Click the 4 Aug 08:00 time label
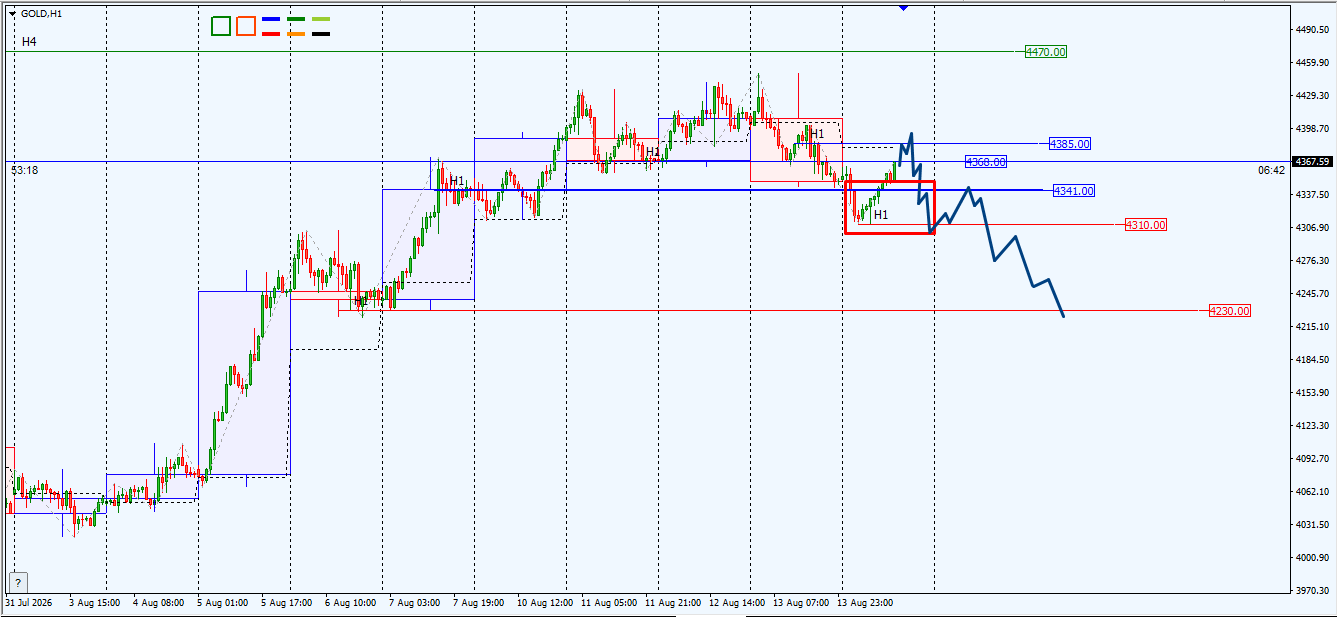Screen dimensions: 1337x617 (x=159, y=603)
